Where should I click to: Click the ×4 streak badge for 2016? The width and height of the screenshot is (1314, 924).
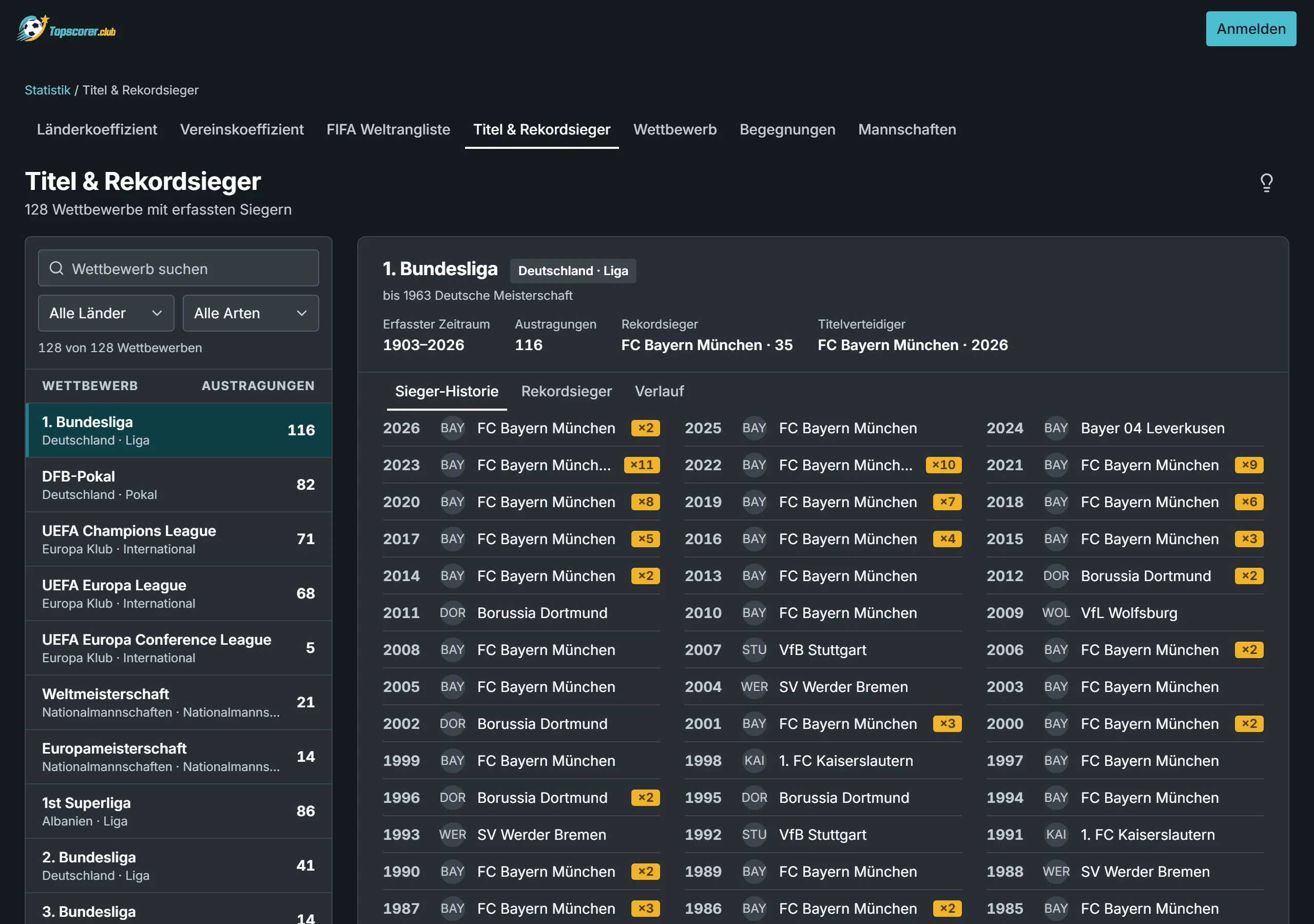pyautogui.click(x=947, y=538)
